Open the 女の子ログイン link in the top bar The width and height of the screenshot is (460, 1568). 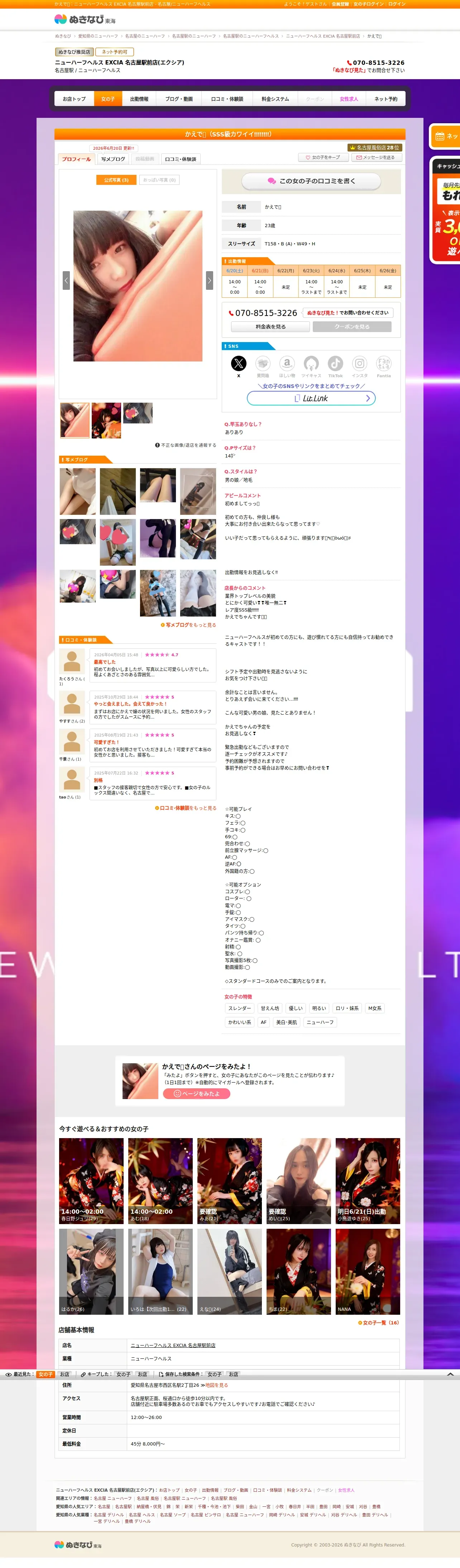tap(369, 4)
